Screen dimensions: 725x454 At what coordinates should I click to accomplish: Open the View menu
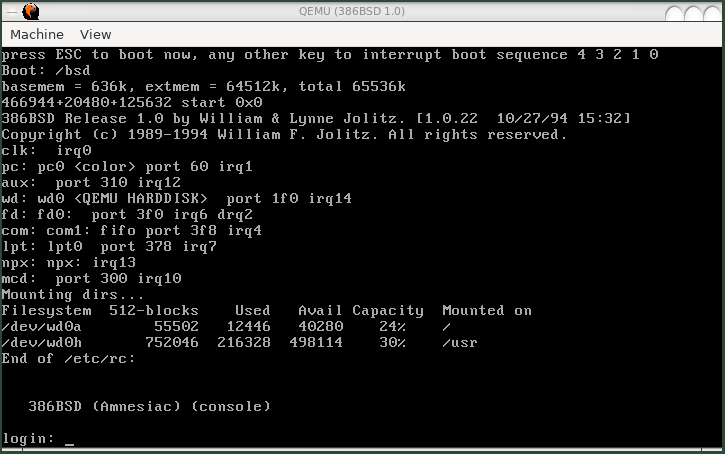click(x=95, y=34)
